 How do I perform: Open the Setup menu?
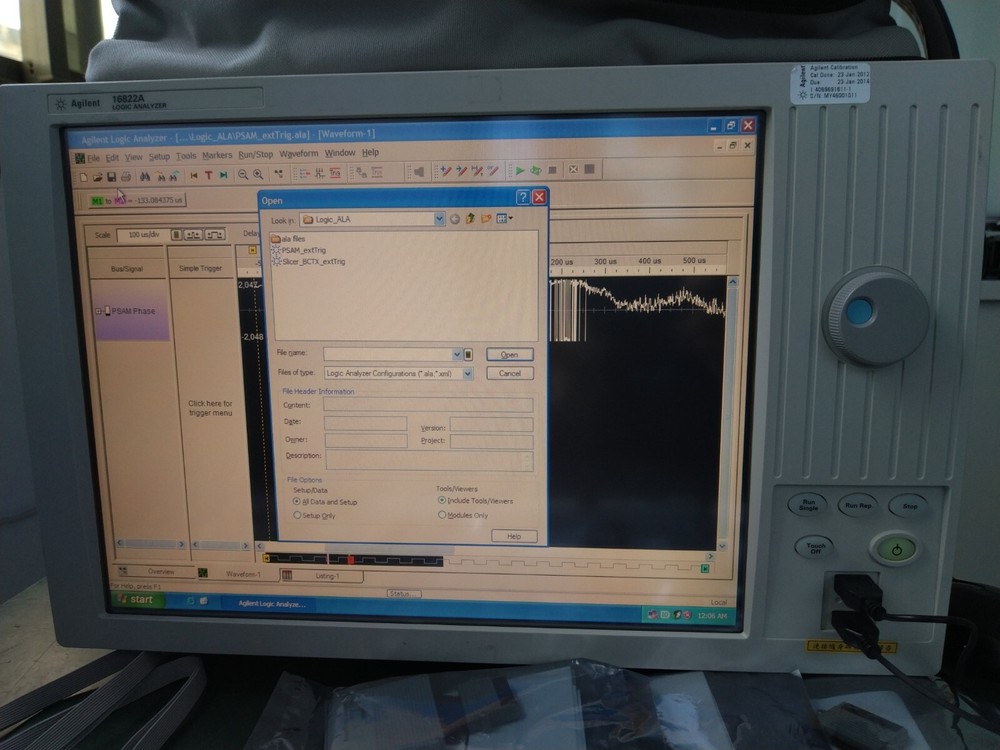(159, 156)
